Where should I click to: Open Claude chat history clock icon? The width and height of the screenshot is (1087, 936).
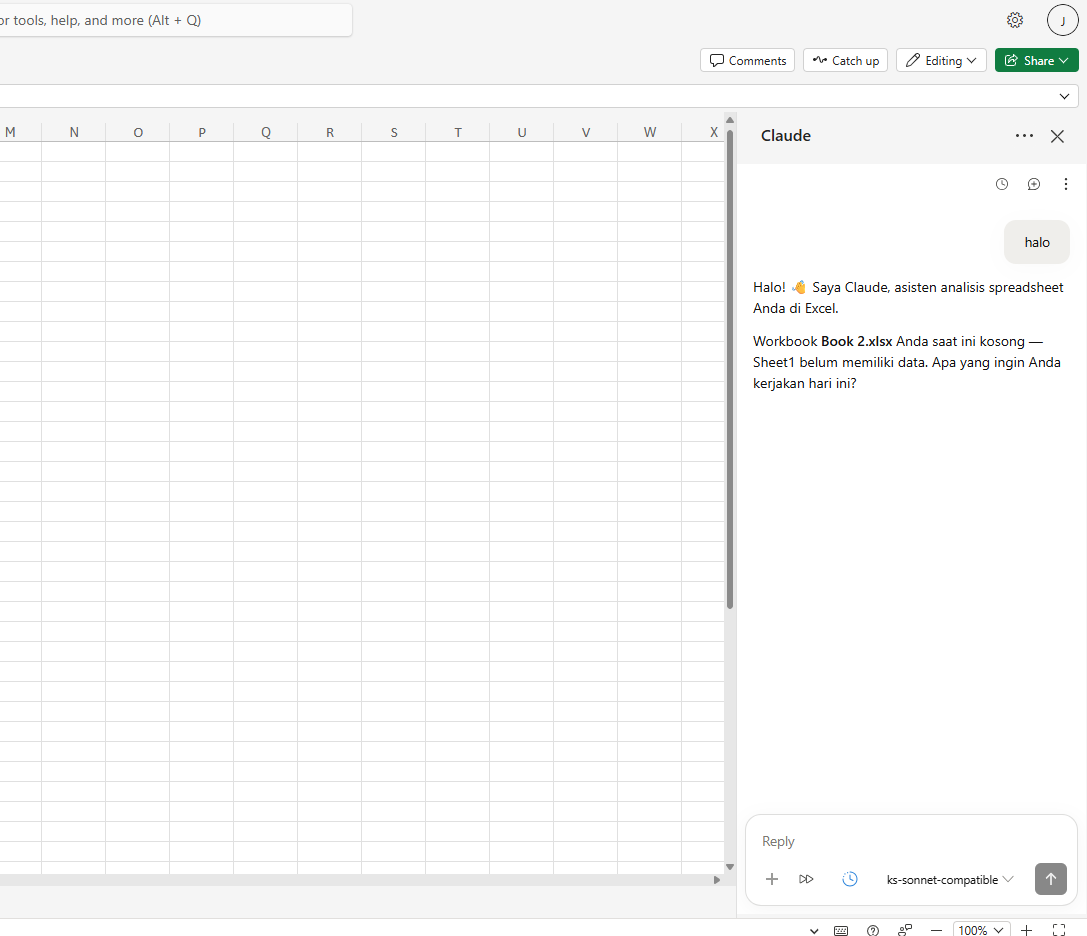(x=1002, y=184)
